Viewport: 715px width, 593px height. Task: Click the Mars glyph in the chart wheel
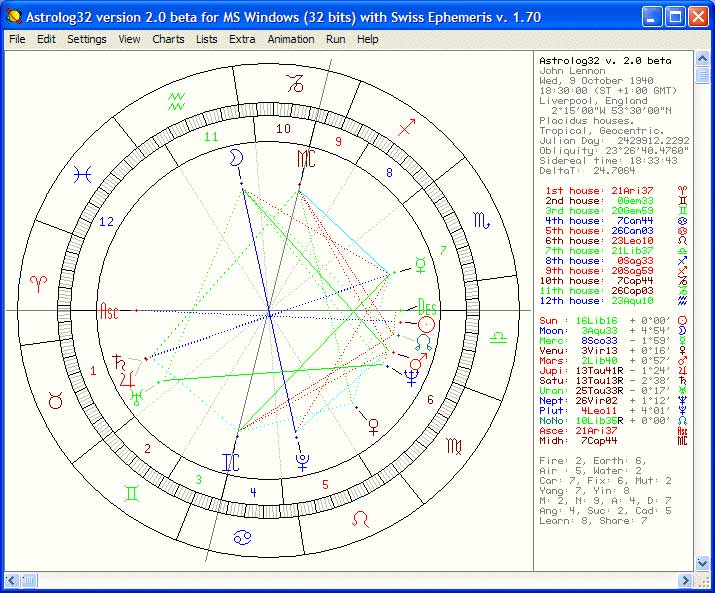418,362
